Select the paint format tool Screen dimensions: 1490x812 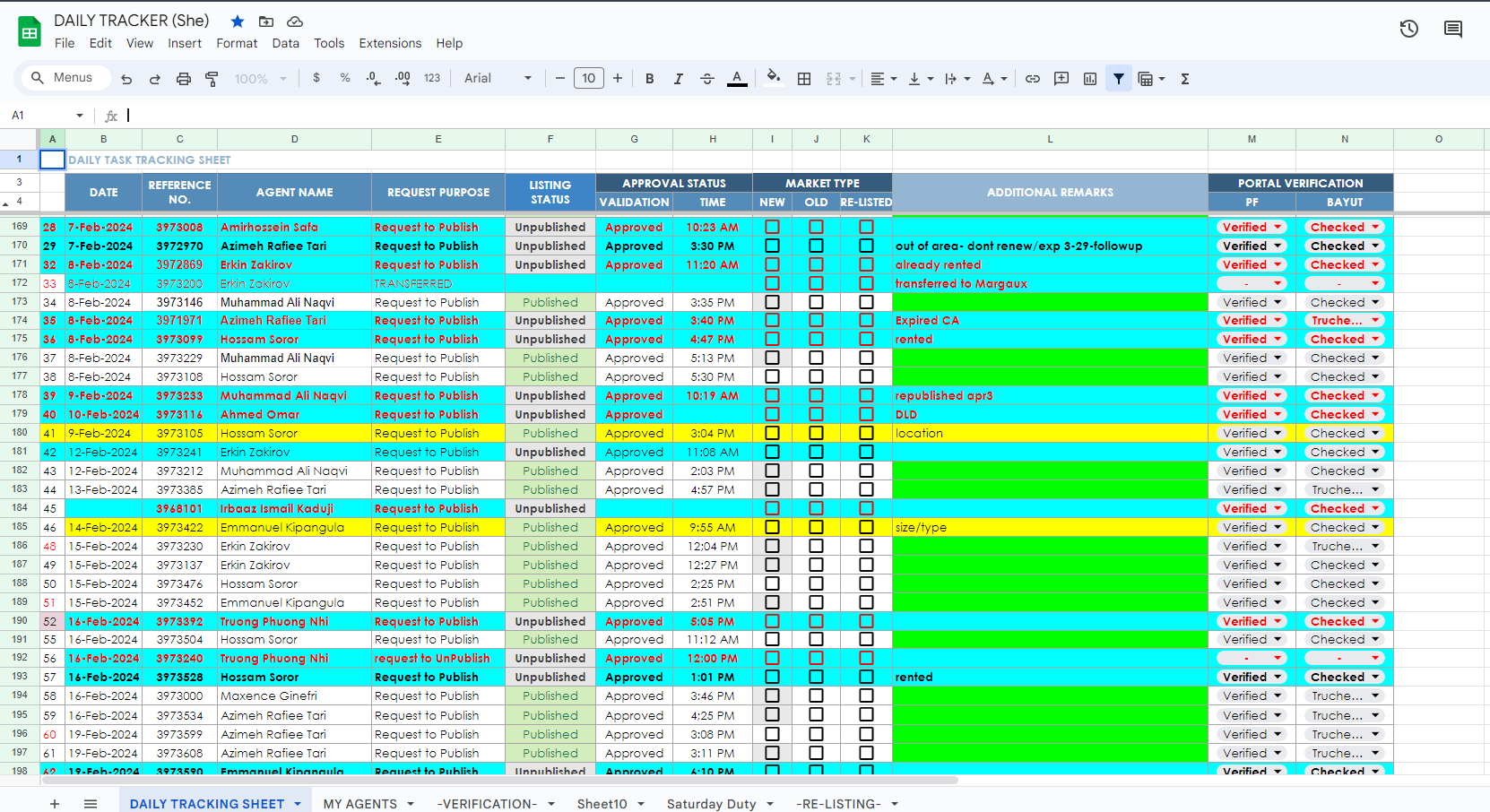[x=212, y=79]
